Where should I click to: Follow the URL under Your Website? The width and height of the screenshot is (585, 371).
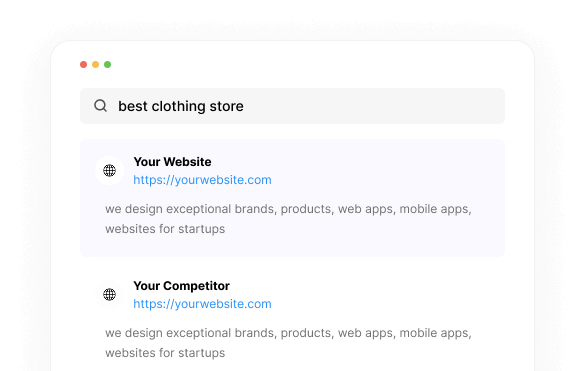tap(202, 180)
